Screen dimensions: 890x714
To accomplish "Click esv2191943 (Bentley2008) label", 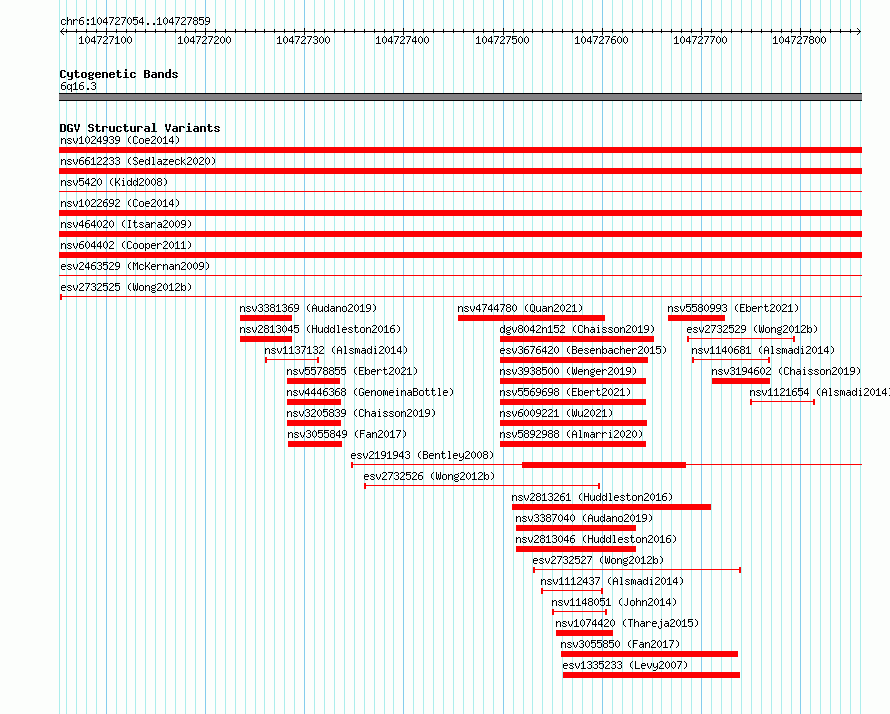I will tap(422, 455).
